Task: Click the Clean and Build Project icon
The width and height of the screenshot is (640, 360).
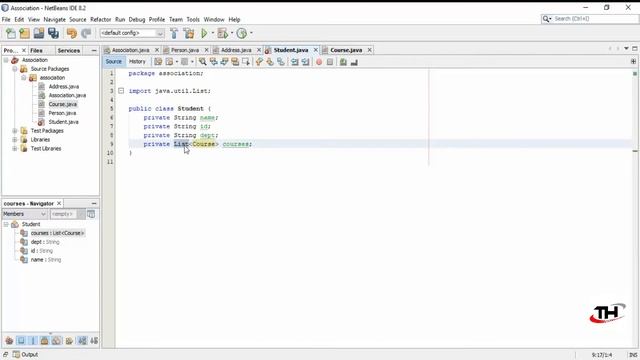Action: 189,33
